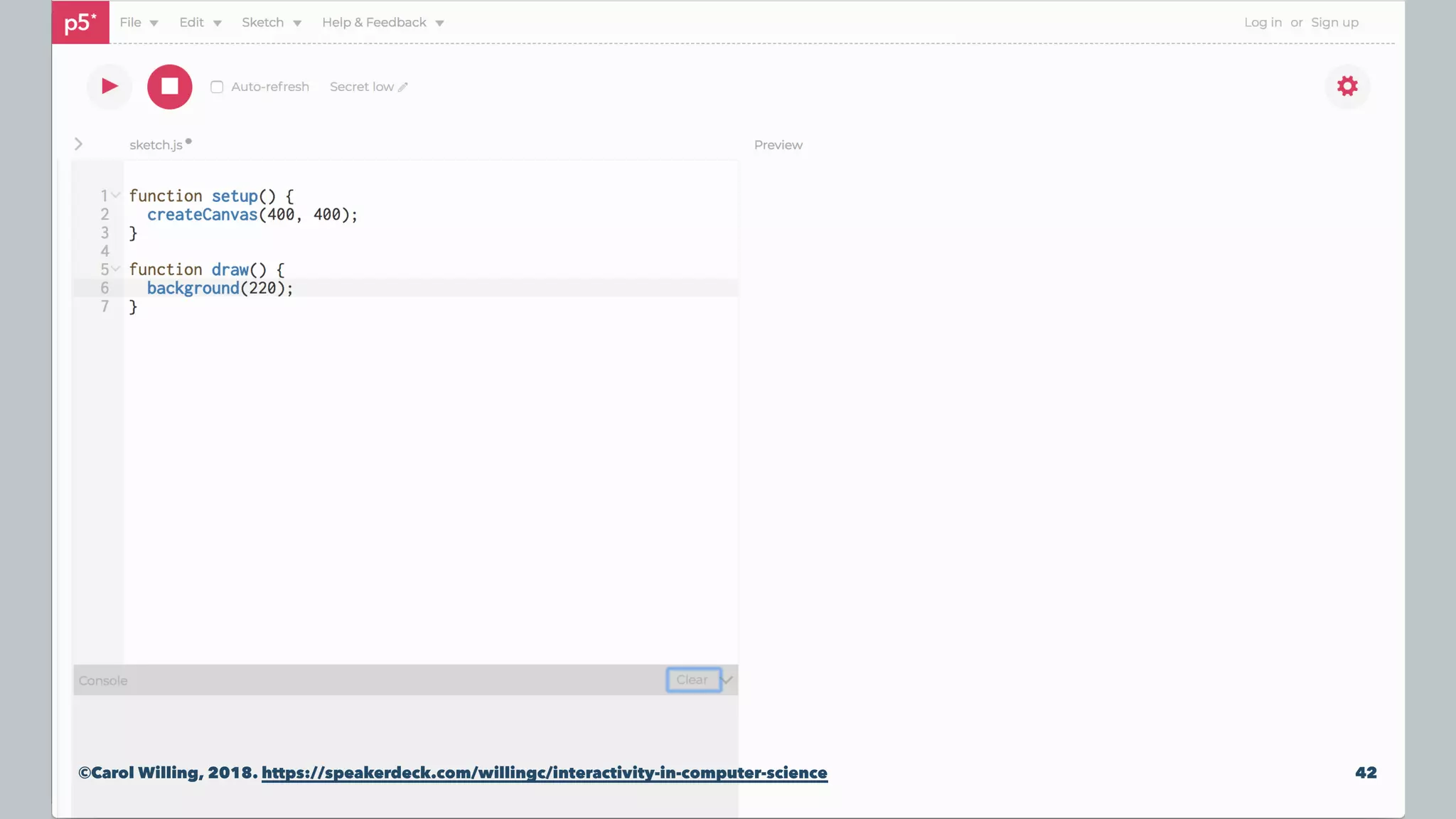Enable the Auto-refresh checkbox
This screenshot has height=819, width=1456.
(x=217, y=87)
